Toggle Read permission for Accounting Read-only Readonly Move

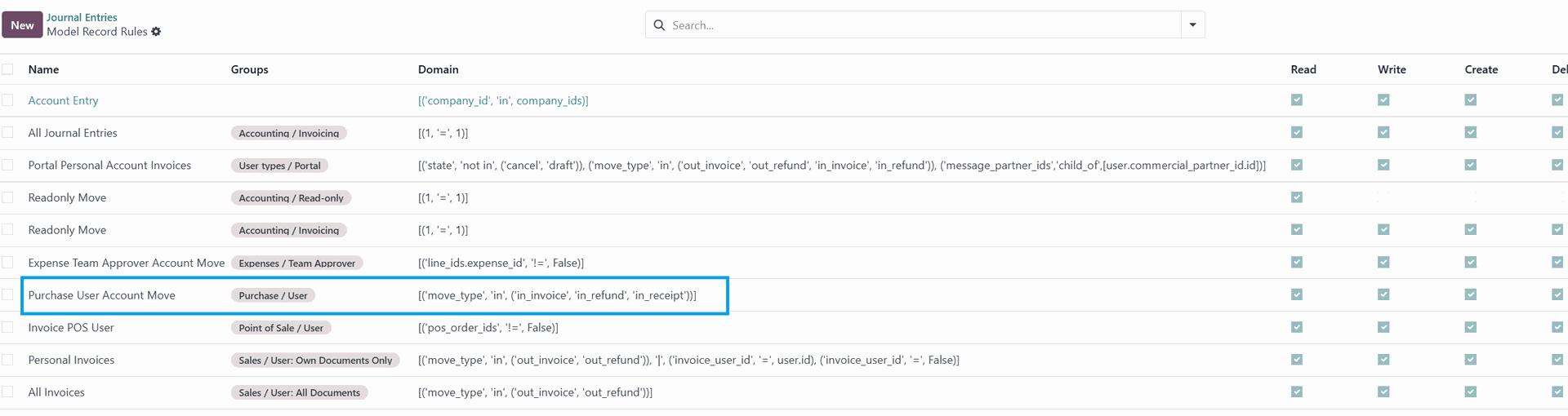point(1297,197)
